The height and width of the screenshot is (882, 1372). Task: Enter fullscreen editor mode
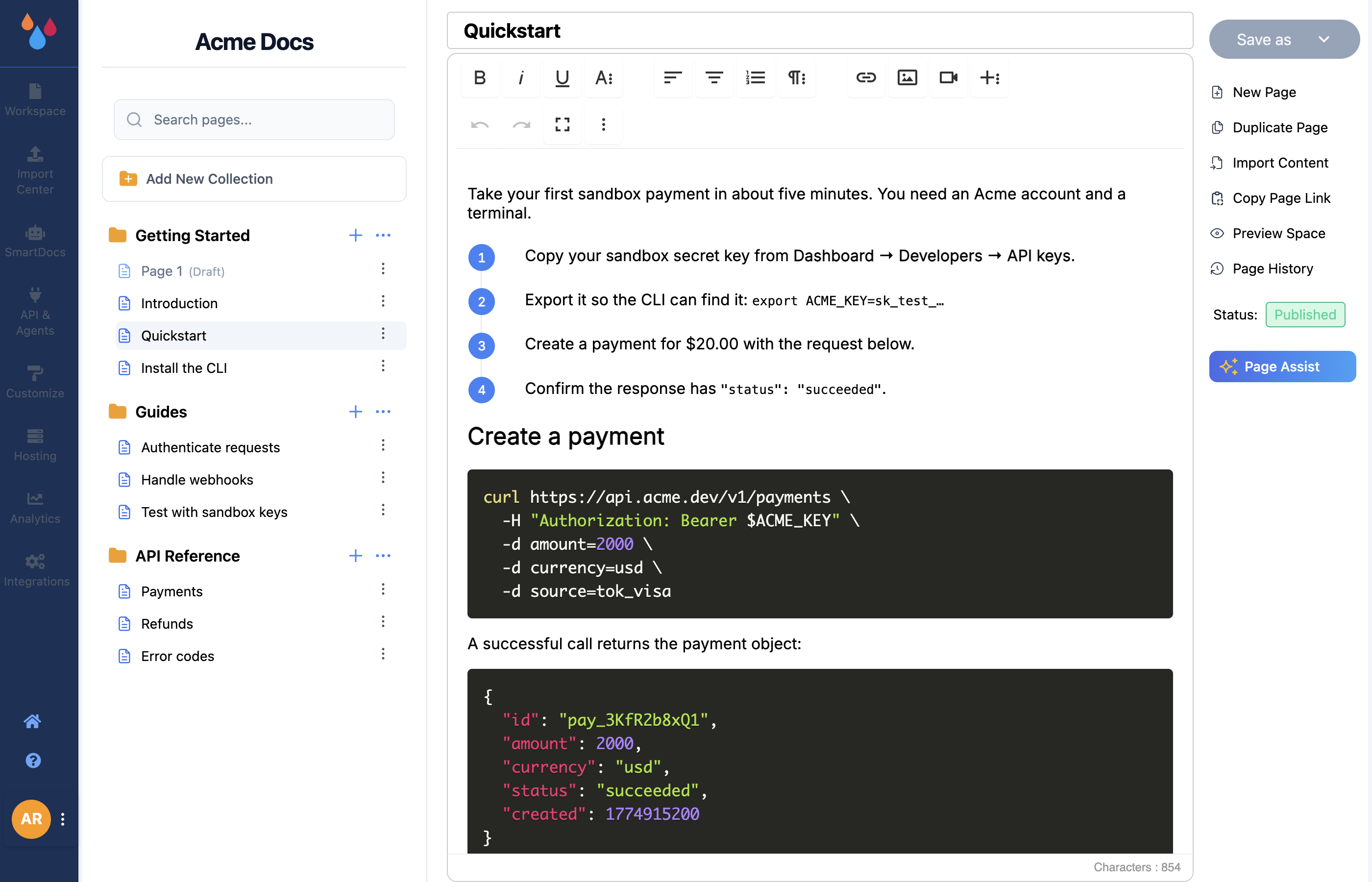point(563,124)
